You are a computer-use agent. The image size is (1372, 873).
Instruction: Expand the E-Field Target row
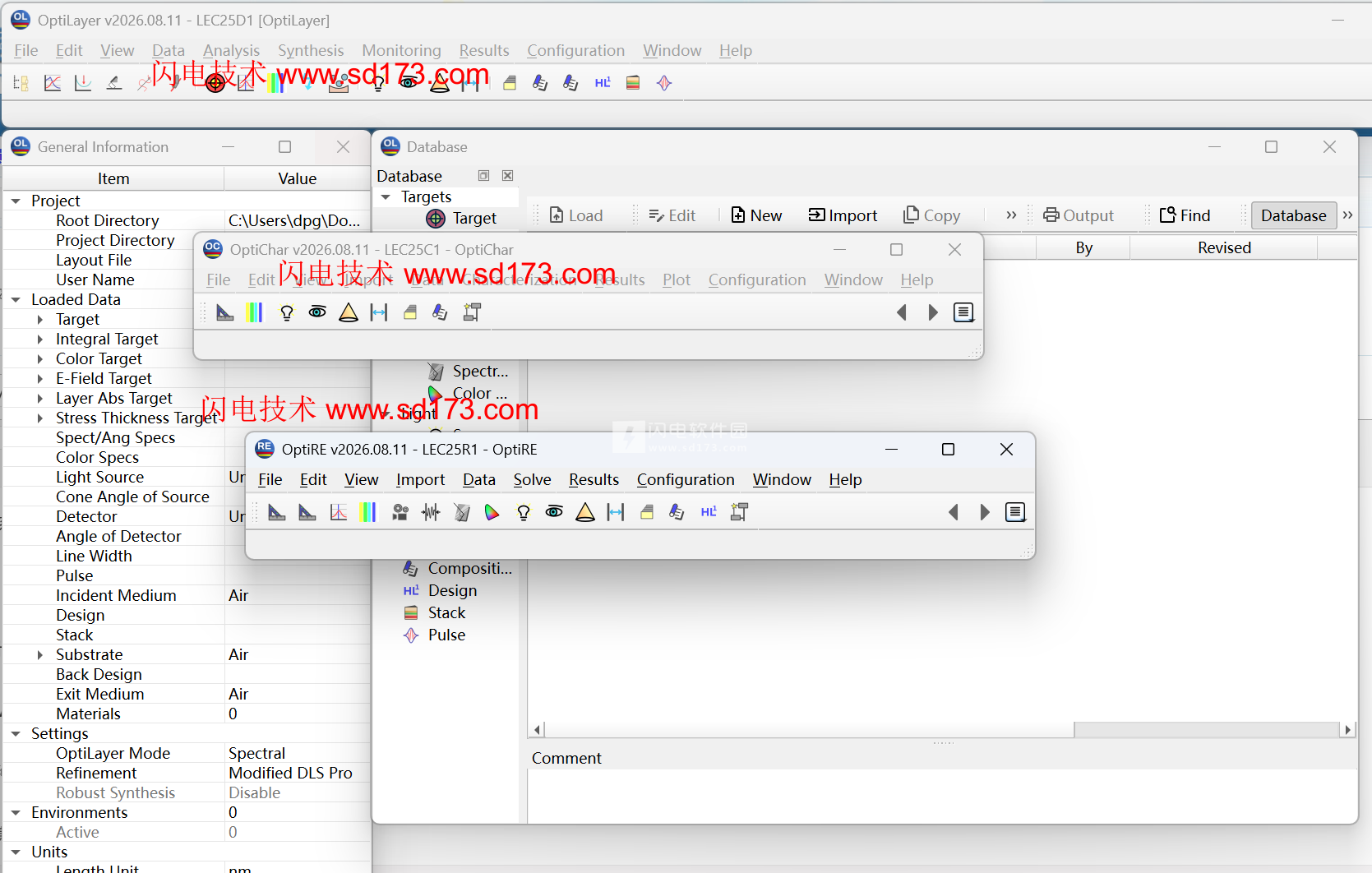(39, 379)
